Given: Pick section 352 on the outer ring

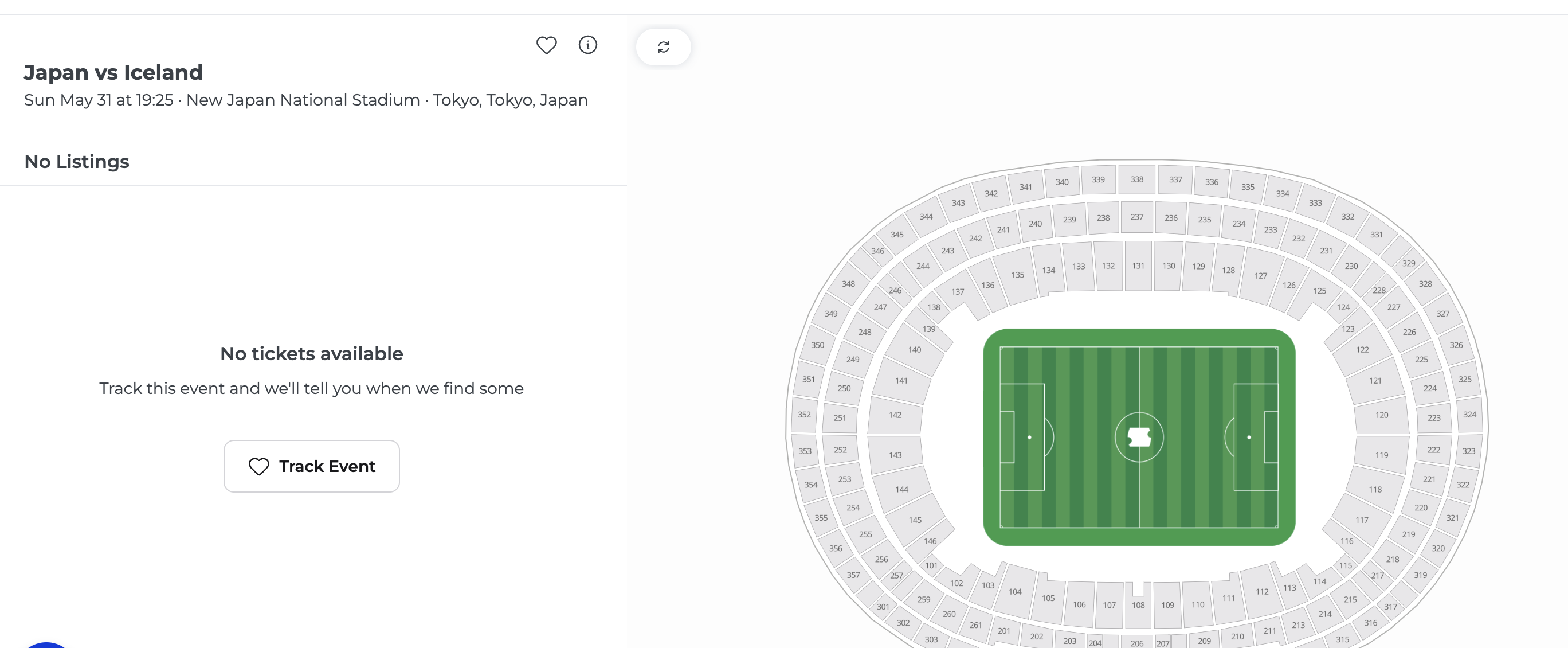Looking at the screenshot, I should tap(804, 415).
